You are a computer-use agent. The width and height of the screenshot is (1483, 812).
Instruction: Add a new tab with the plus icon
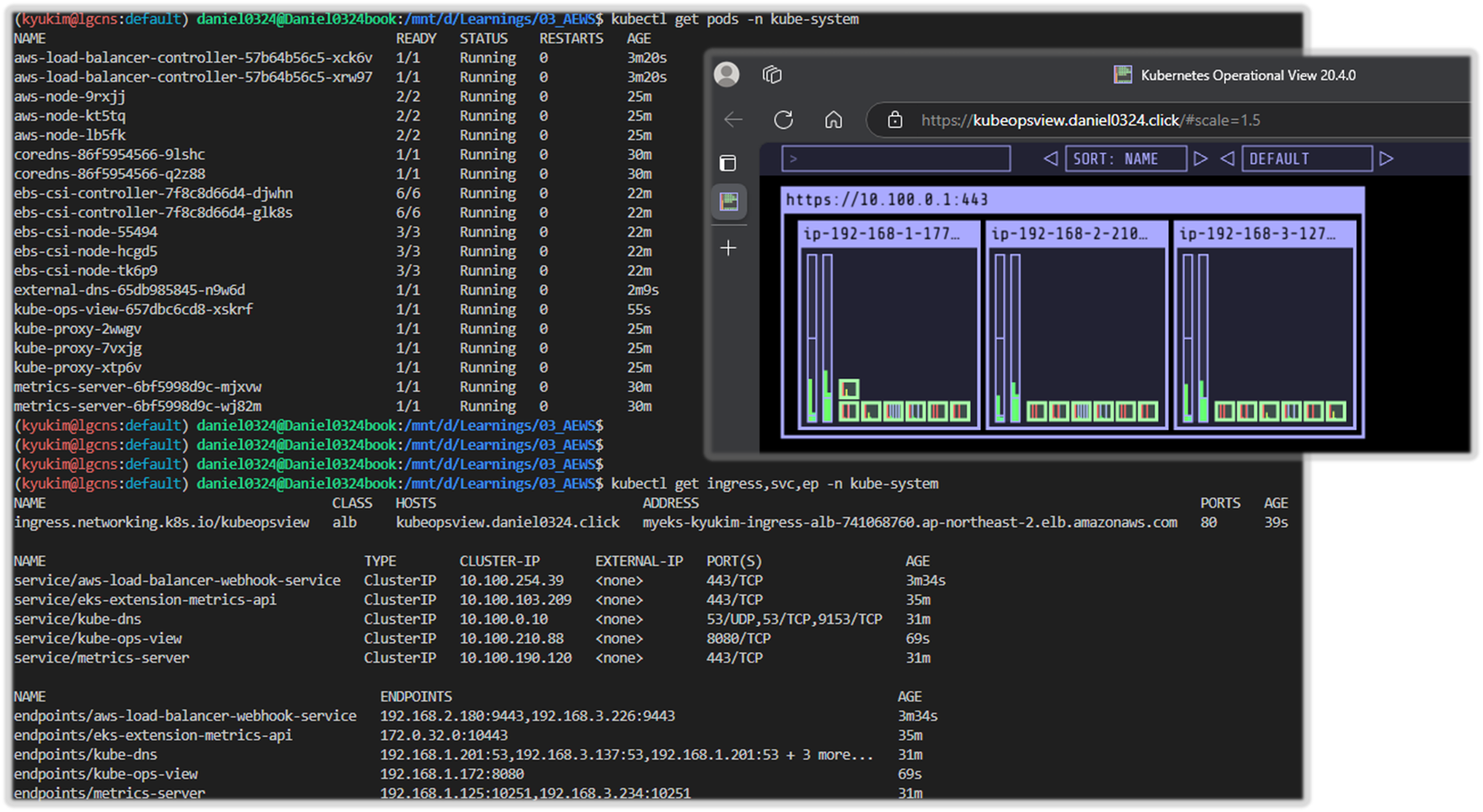[728, 248]
